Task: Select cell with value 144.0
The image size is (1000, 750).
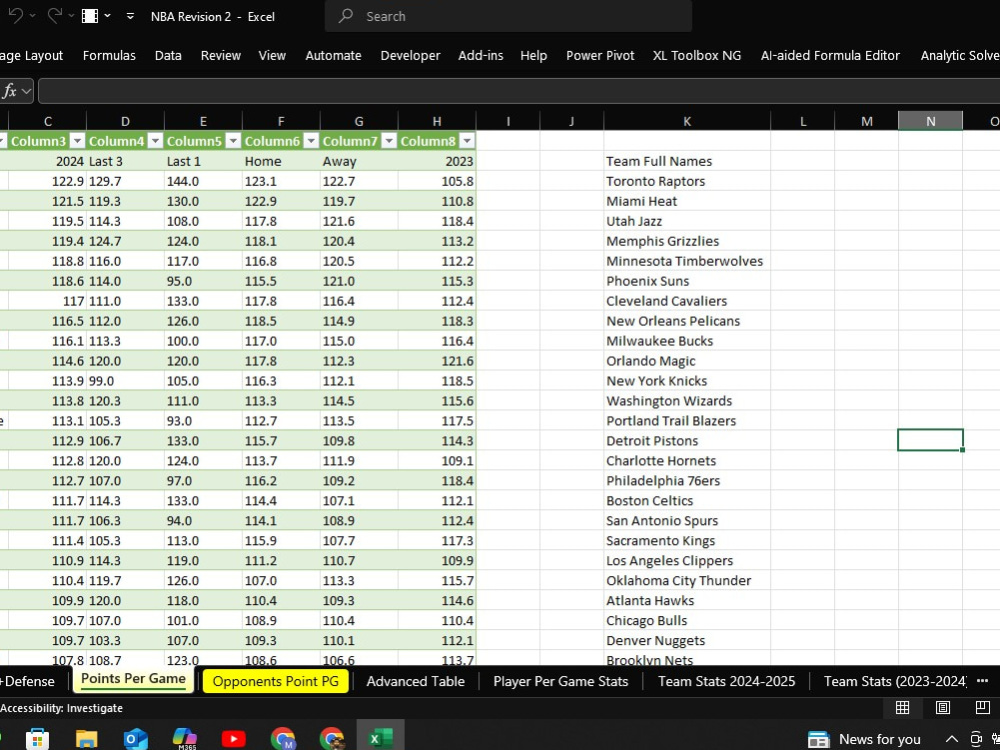Action: (203, 181)
